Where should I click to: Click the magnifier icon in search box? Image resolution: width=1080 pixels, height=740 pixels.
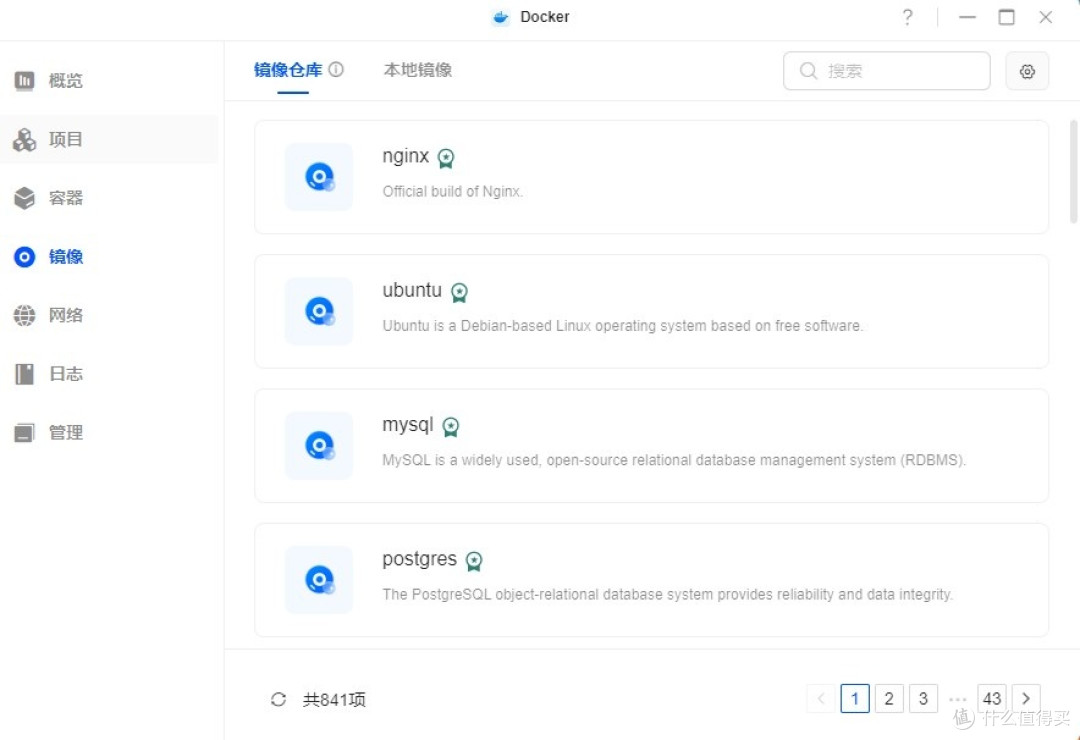point(809,71)
